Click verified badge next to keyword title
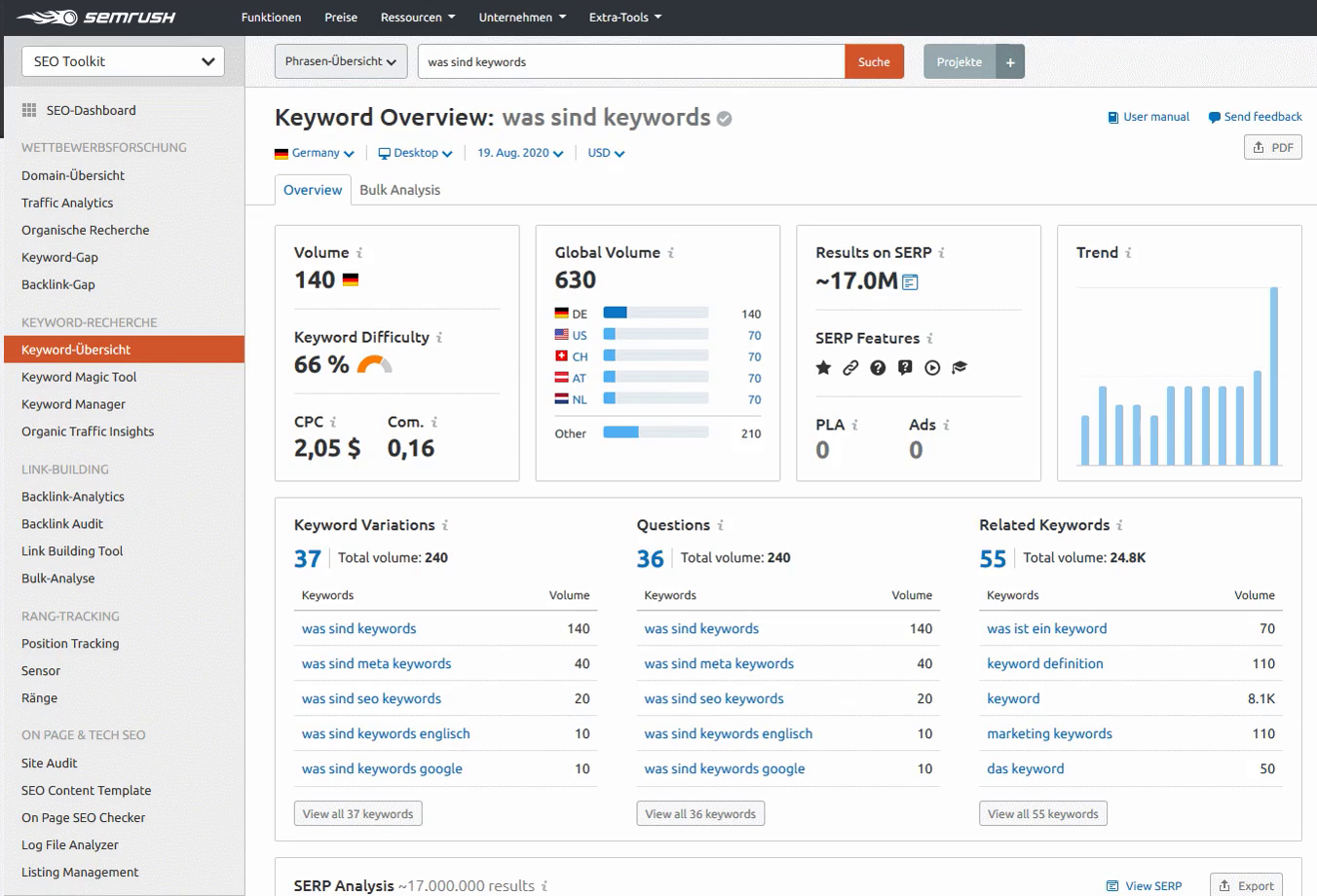 pos(724,119)
